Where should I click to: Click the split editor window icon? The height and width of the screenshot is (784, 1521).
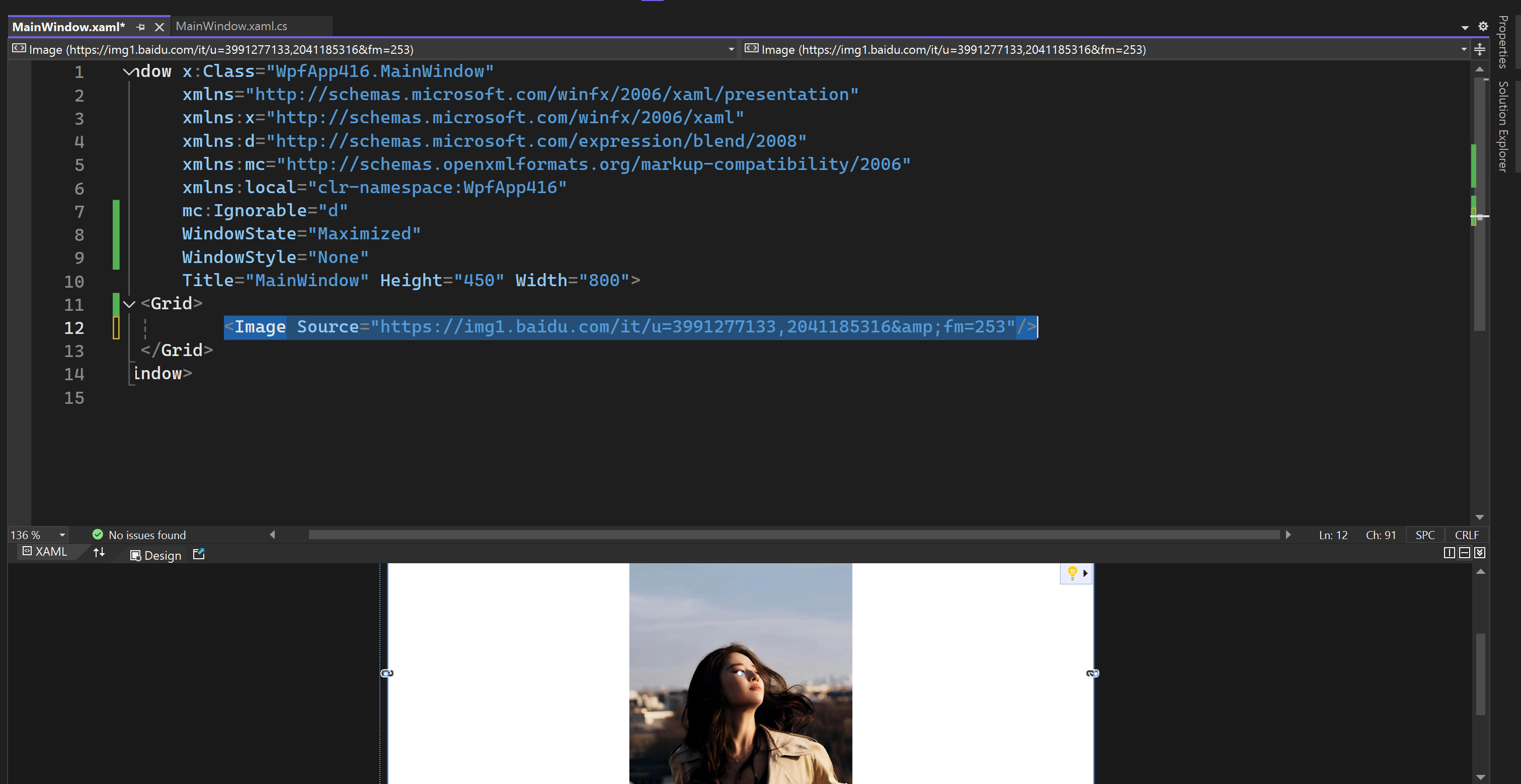(1480, 50)
